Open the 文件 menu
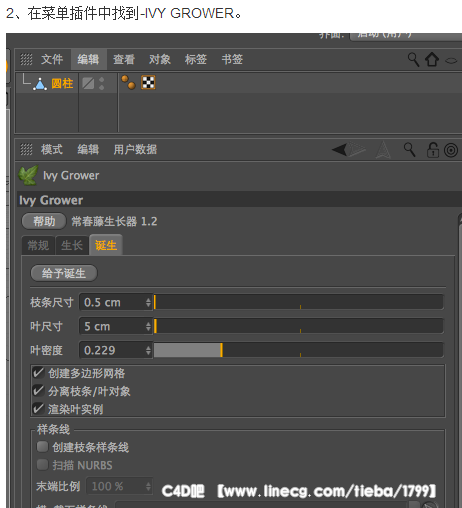The image size is (462, 508). 52,59
